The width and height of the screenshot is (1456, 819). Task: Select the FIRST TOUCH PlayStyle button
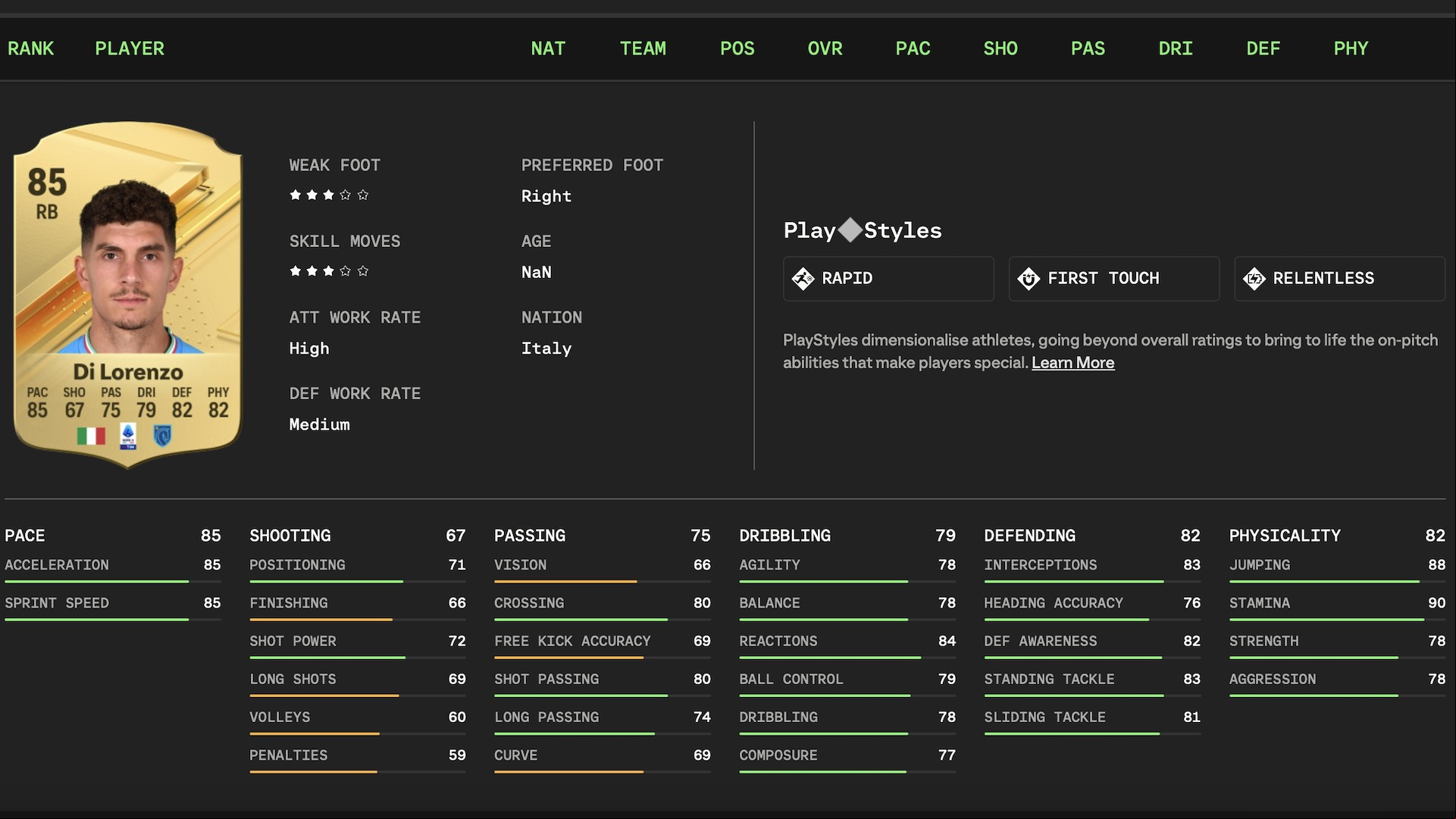[x=1114, y=279]
